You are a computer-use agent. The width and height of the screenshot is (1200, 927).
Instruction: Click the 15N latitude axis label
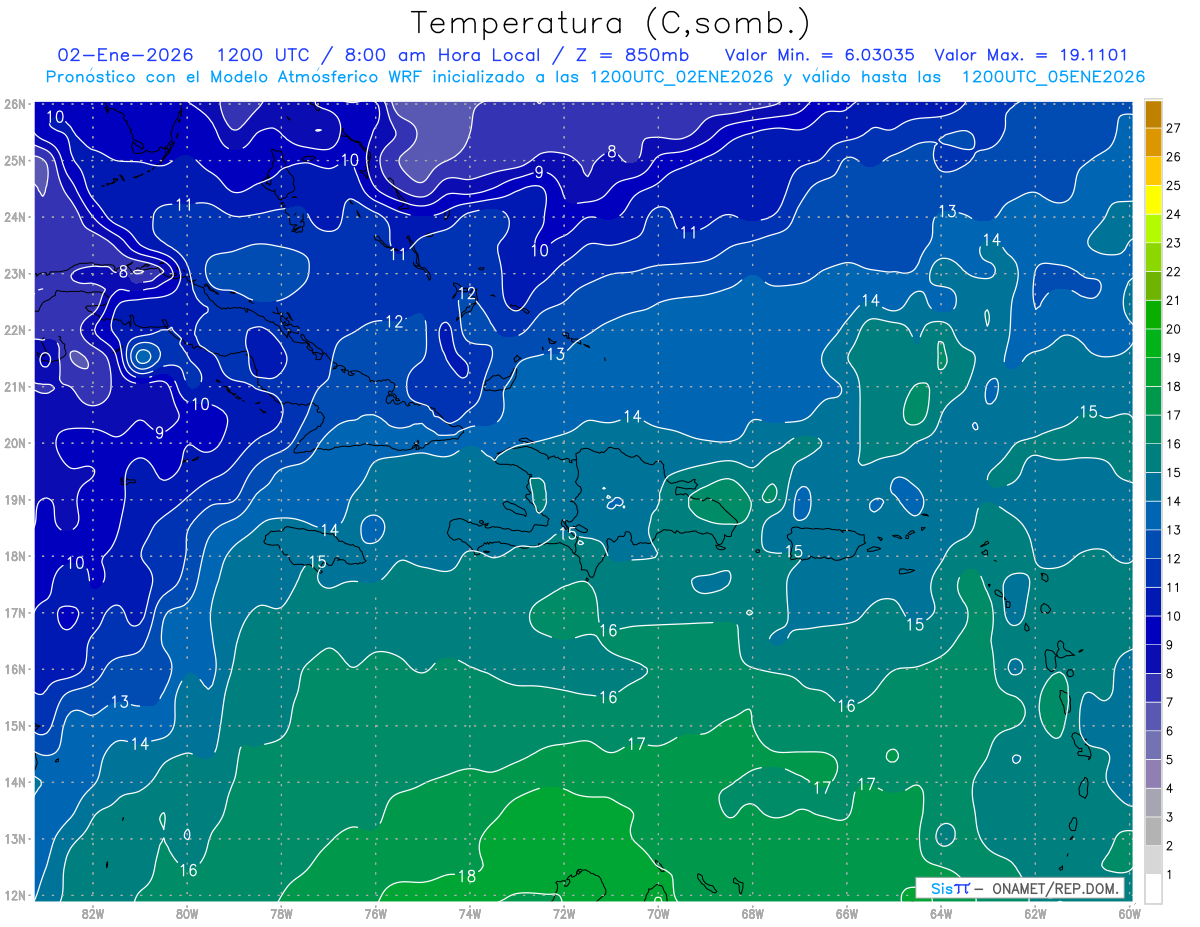[14, 726]
